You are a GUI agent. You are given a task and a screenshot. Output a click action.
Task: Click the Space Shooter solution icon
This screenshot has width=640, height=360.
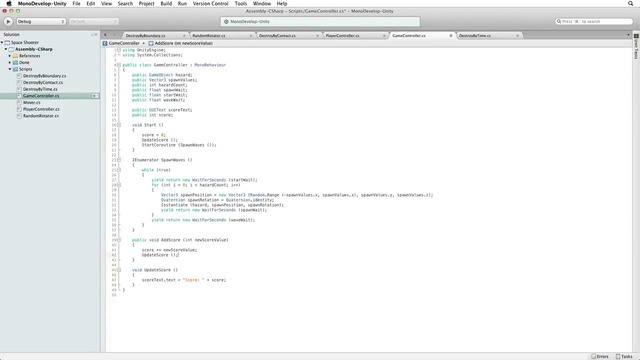(x=7, y=42)
